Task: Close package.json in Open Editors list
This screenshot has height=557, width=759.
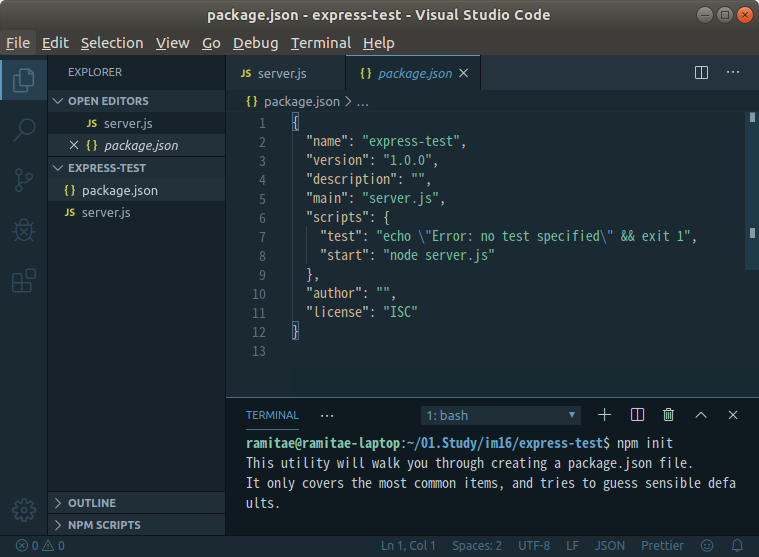Action: (74, 145)
